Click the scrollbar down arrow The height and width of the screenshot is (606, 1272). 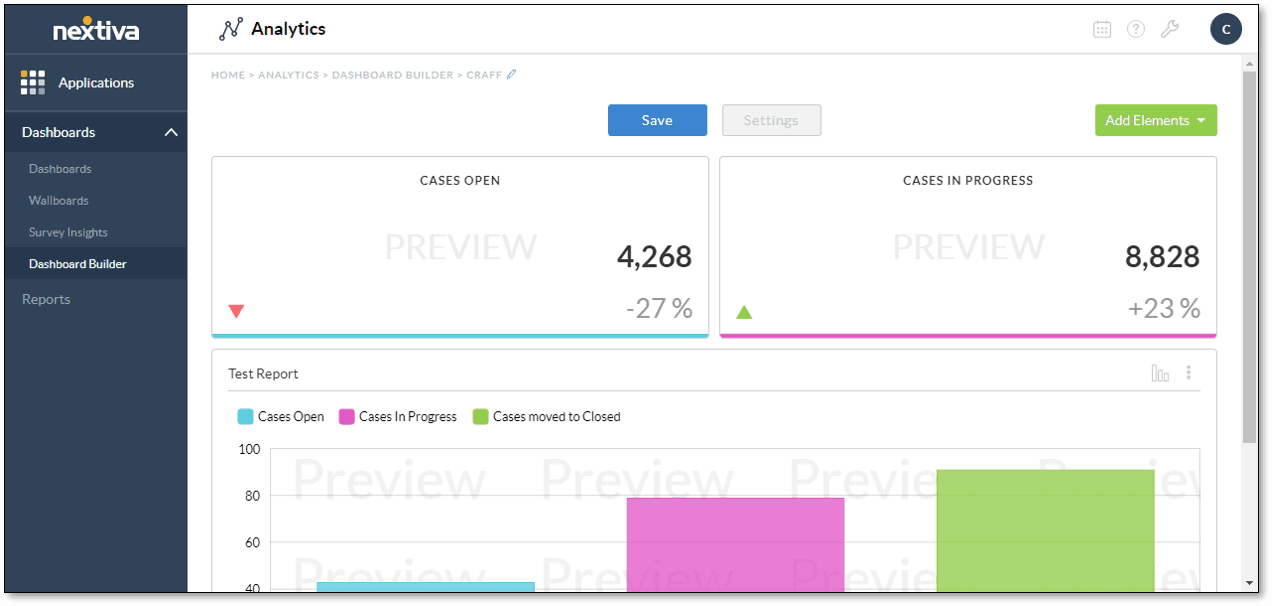click(x=1249, y=583)
